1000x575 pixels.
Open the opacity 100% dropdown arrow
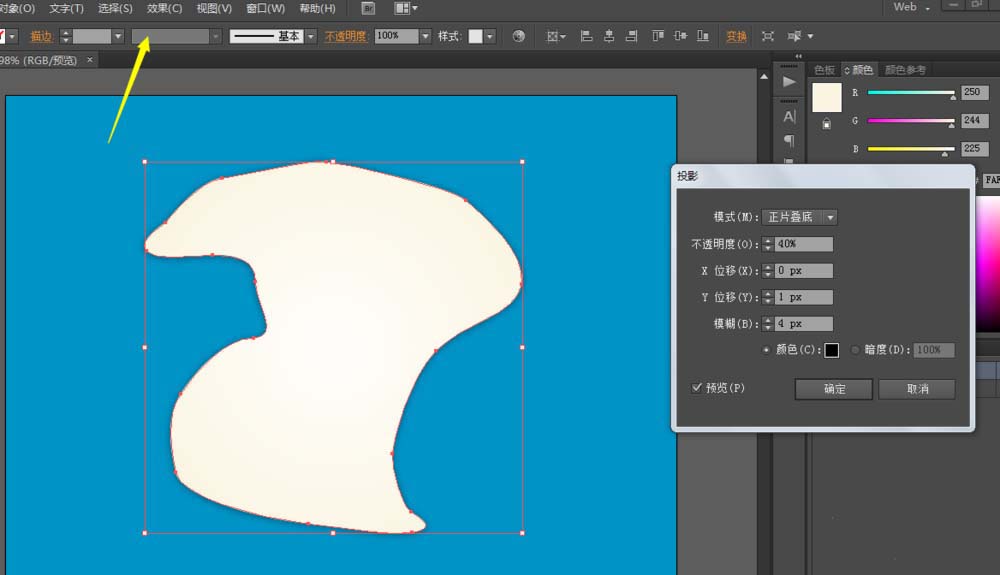[426, 36]
